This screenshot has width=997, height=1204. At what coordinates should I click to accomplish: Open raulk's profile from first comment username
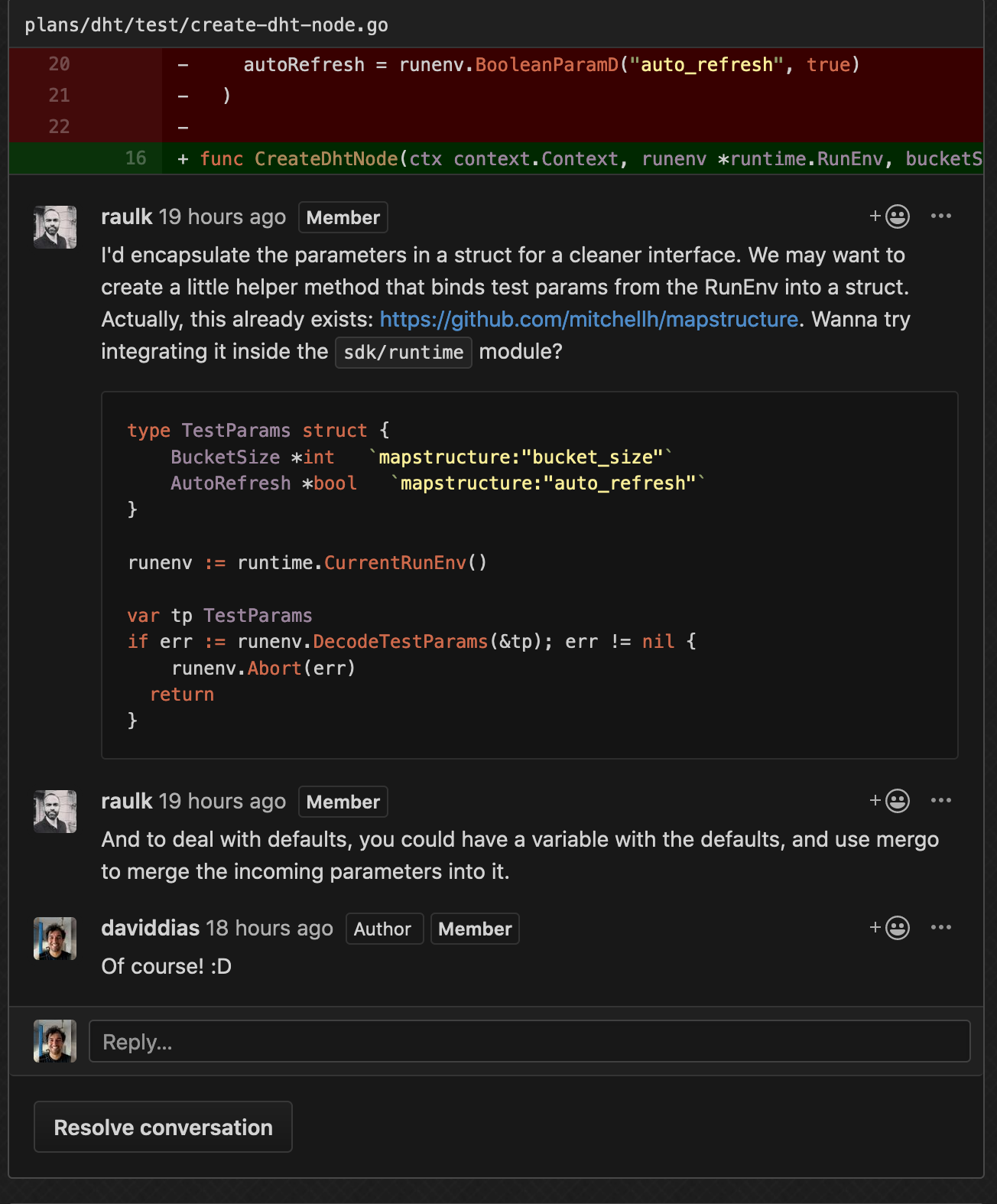point(127,217)
